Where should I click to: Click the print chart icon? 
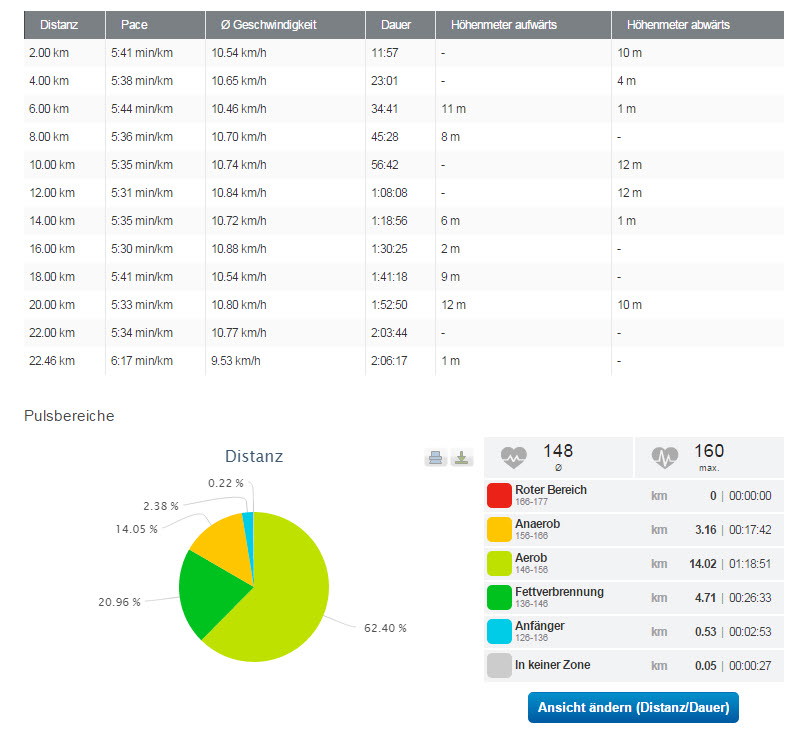coord(435,458)
